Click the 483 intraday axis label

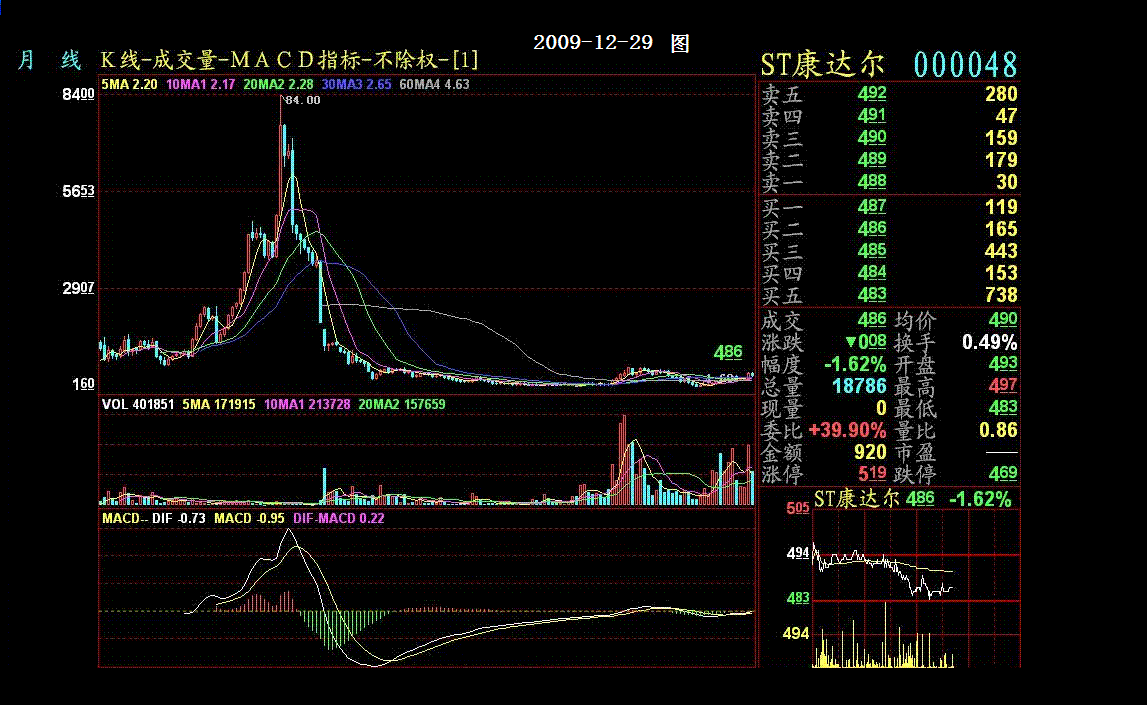point(797,599)
